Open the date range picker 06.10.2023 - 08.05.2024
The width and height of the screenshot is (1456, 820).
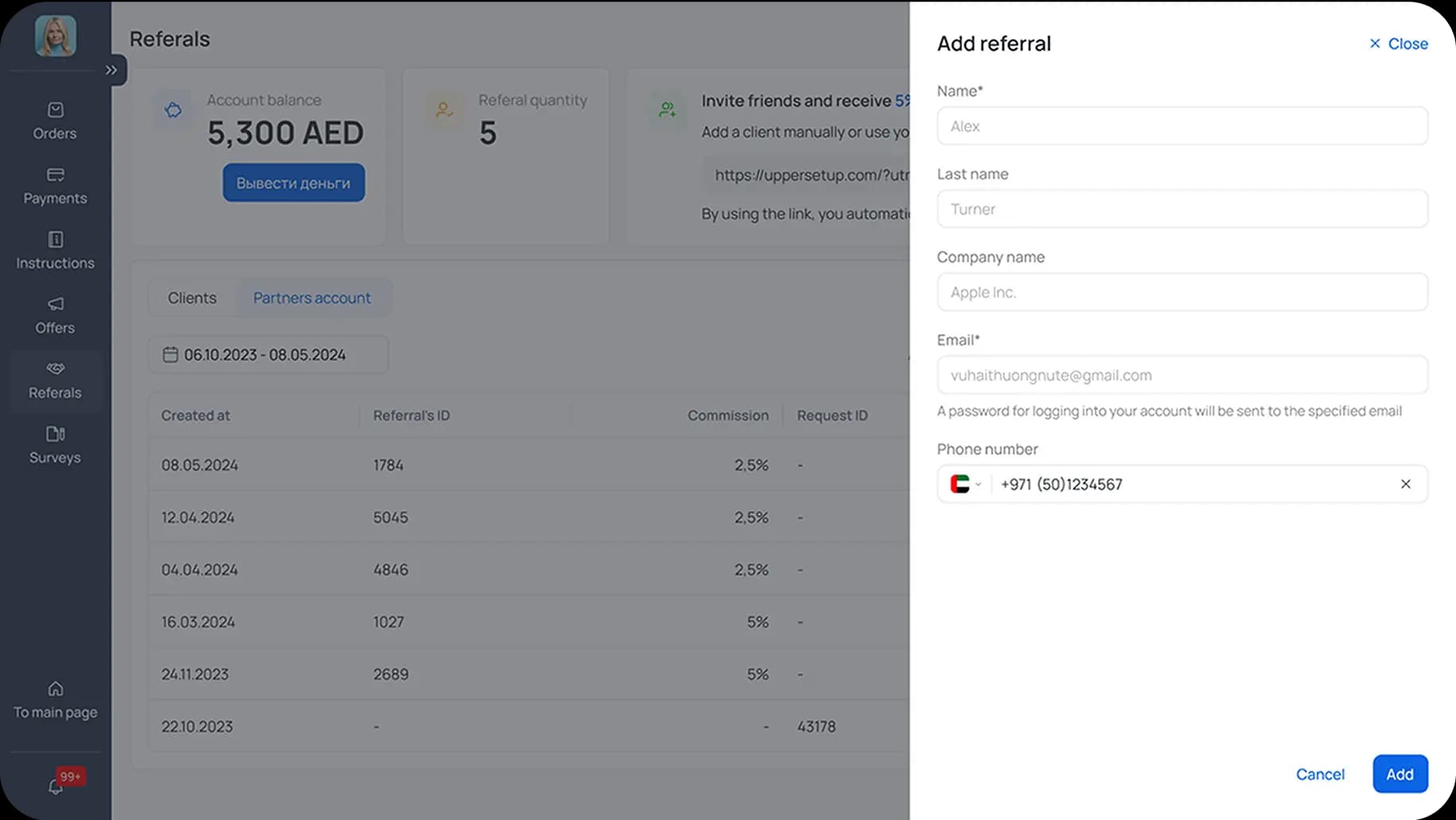point(267,355)
